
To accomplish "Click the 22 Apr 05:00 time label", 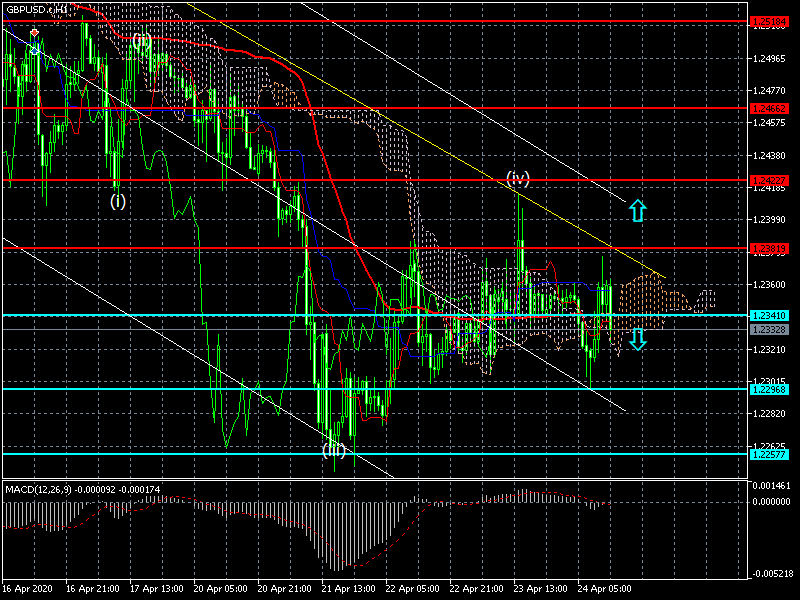I will pos(412,589).
